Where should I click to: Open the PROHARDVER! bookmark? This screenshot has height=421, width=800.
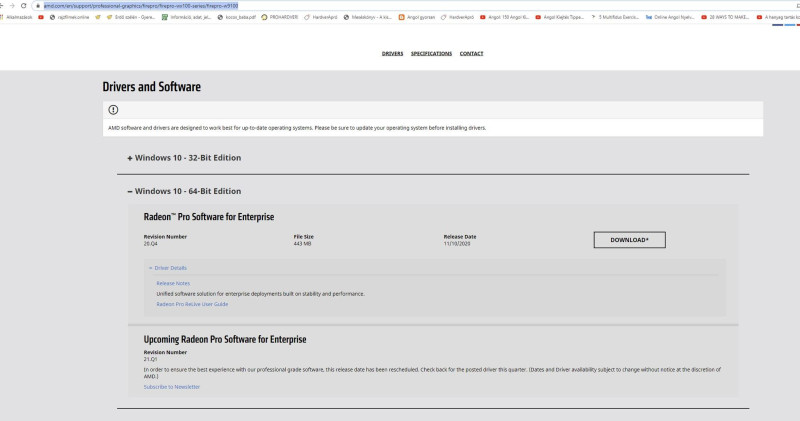pos(280,17)
